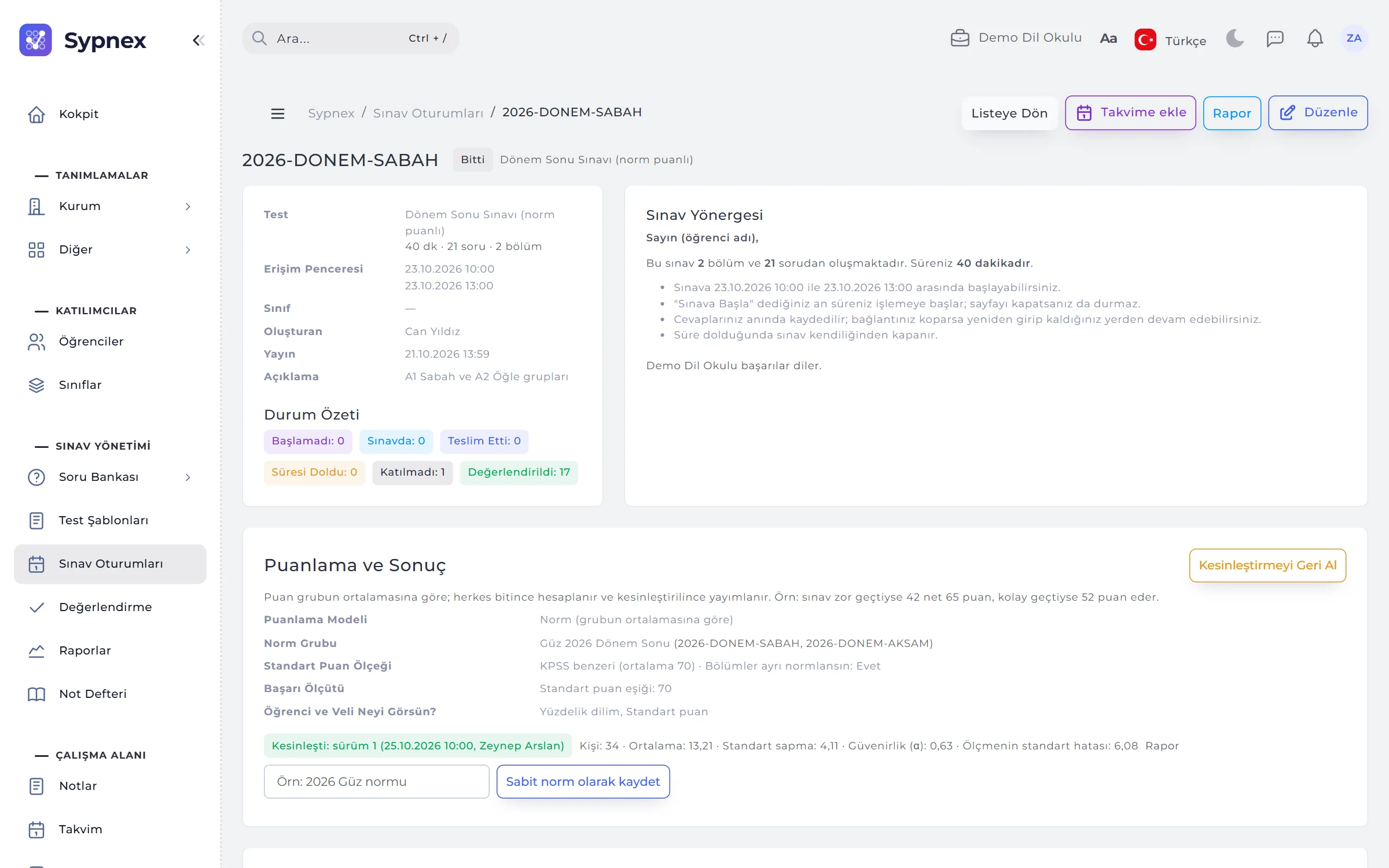The width and height of the screenshot is (1389, 868).
Task: Click the calendar icon in Takvime ekle
Action: (x=1084, y=113)
